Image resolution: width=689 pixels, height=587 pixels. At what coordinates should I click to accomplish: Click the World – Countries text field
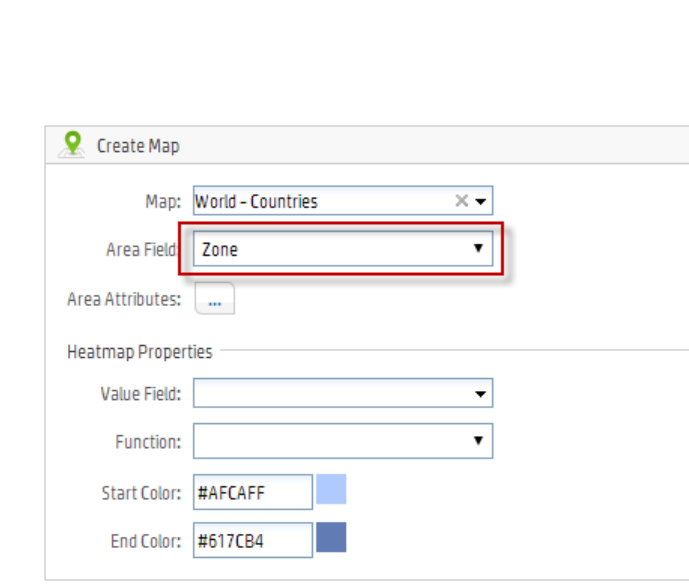(x=320, y=201)
